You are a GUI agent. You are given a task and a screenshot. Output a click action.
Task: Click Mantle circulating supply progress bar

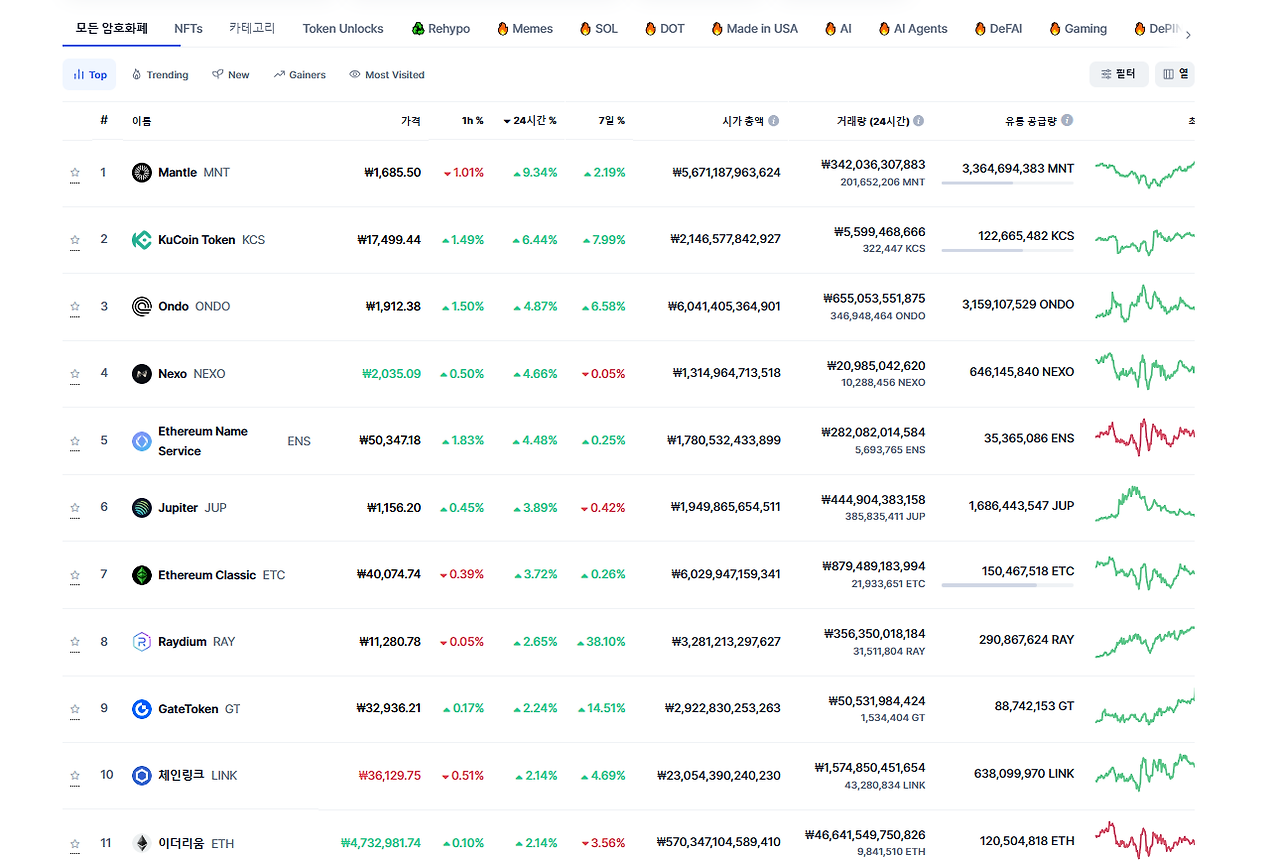(x=1007, y=183)
